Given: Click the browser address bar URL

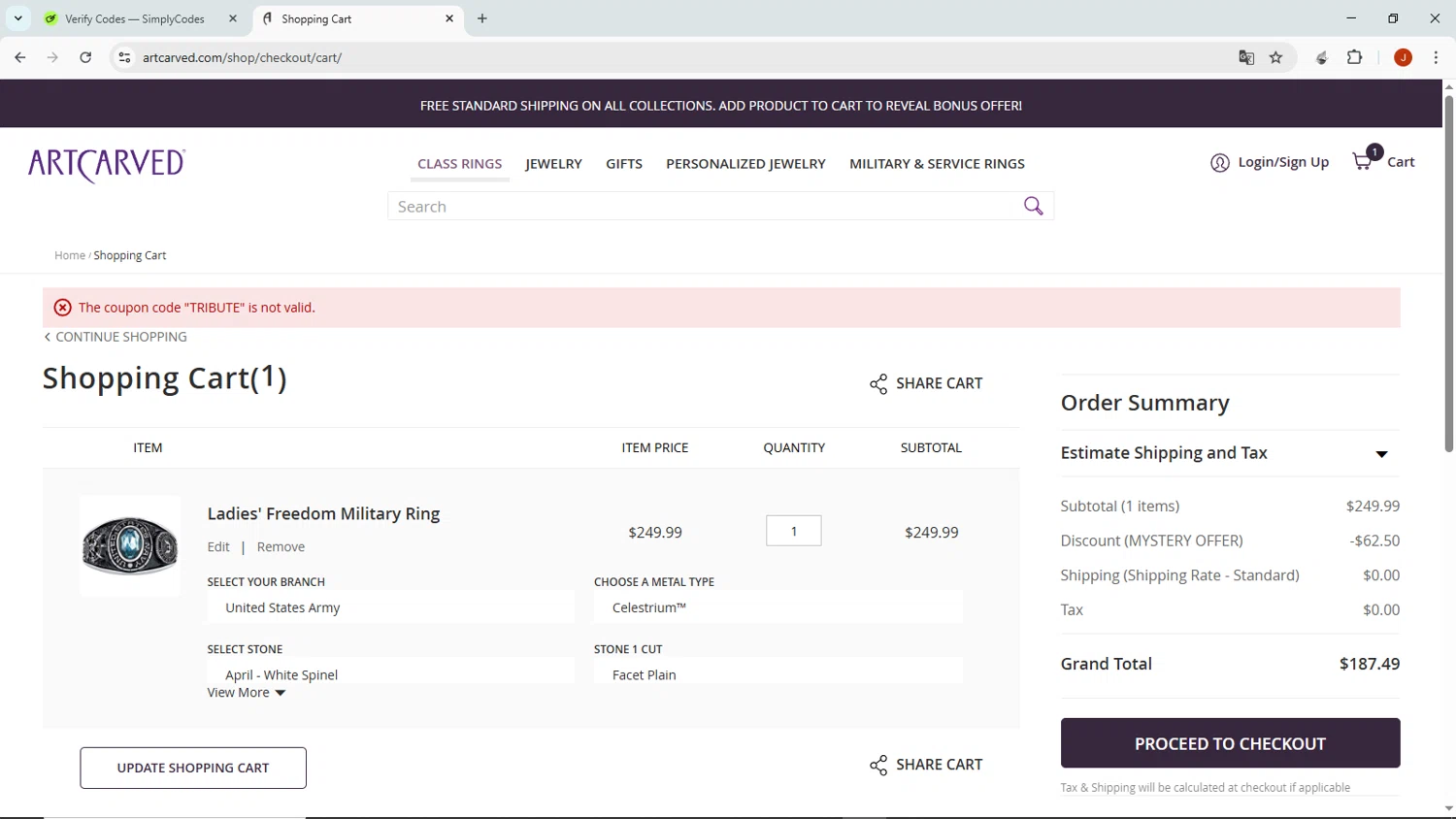Looking at the screenshot, I should tap(242, 57).
